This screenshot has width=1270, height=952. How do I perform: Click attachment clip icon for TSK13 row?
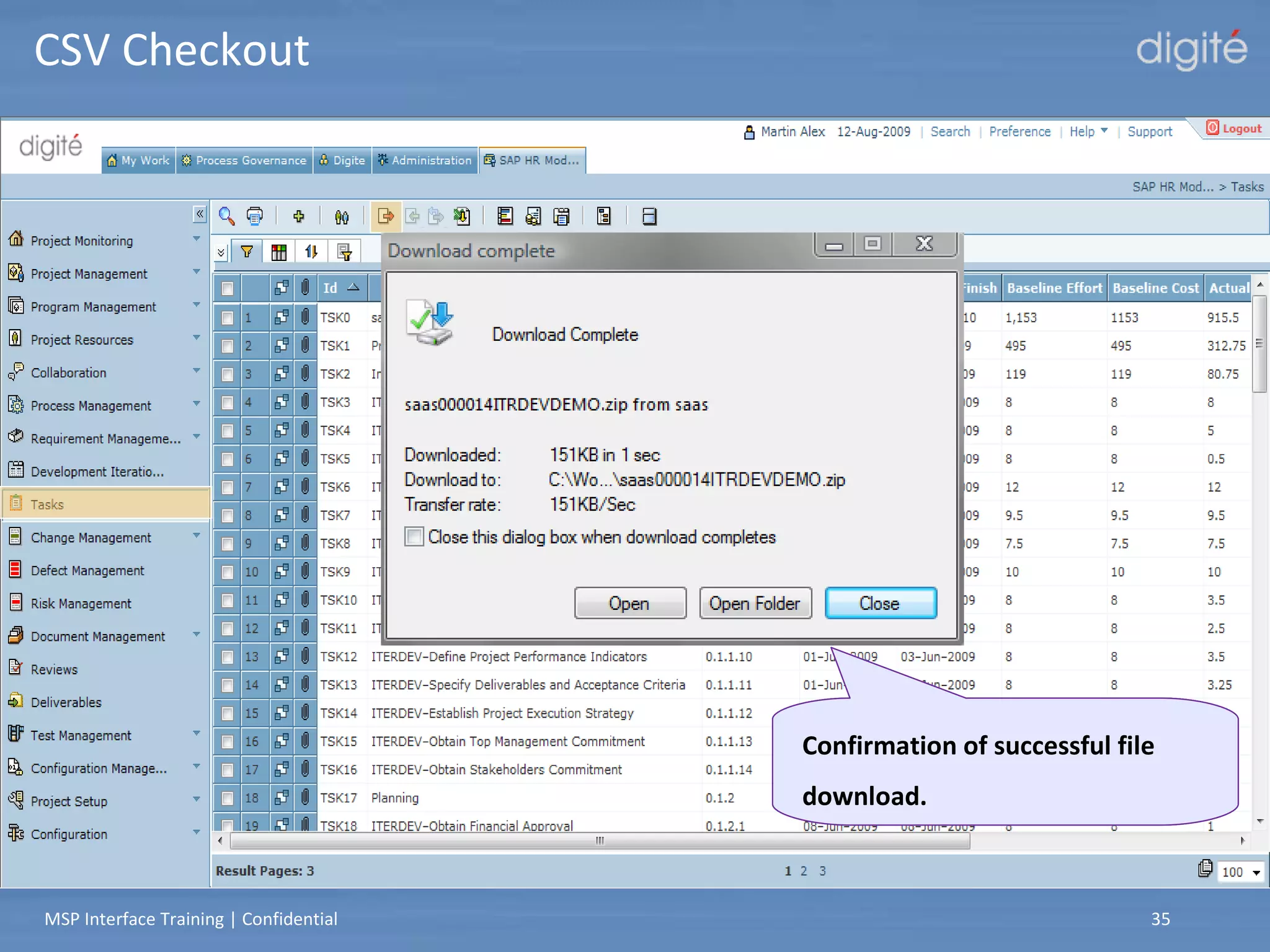[305, 684]
